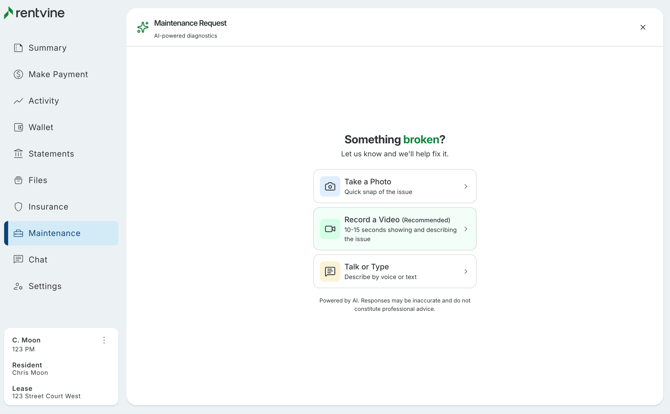
Task: Close the Maintenance Request panel
Action: [643, 28]
